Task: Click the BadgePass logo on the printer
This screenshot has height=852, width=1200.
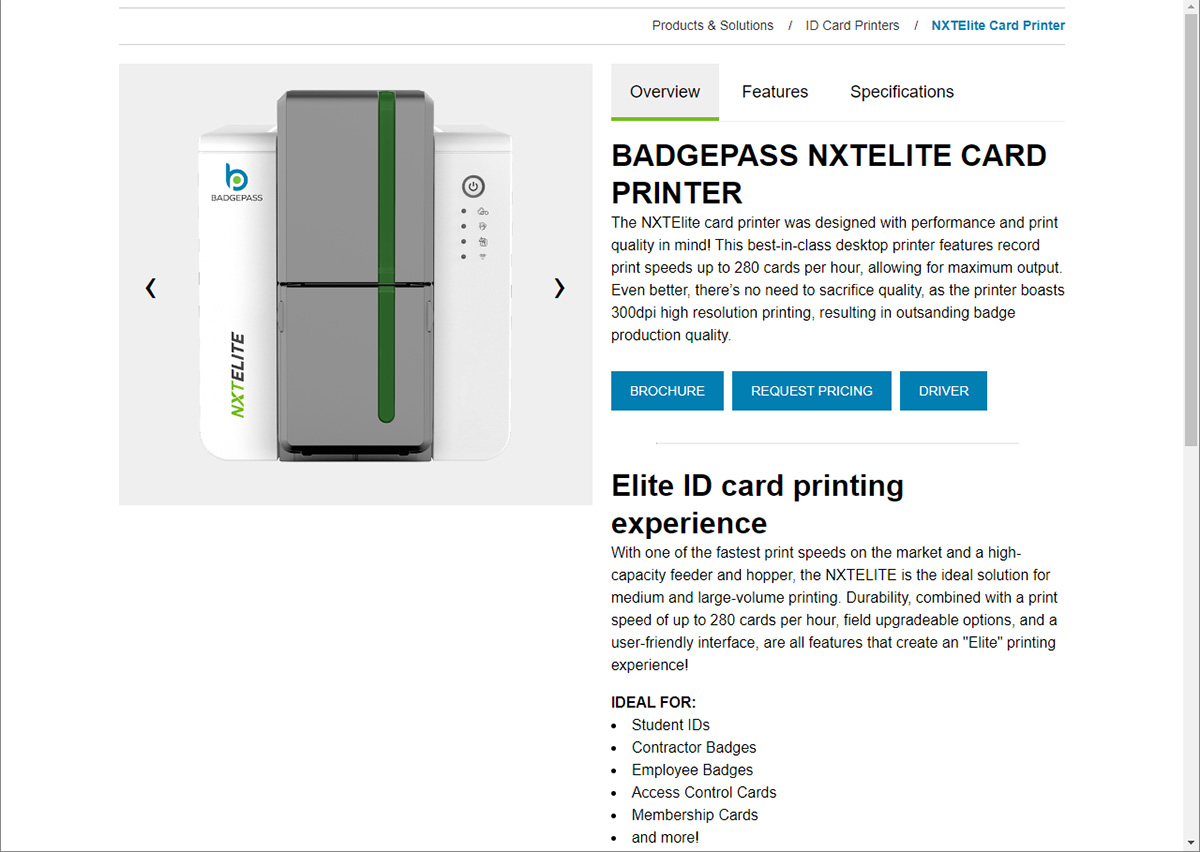Action: point(237,182)
